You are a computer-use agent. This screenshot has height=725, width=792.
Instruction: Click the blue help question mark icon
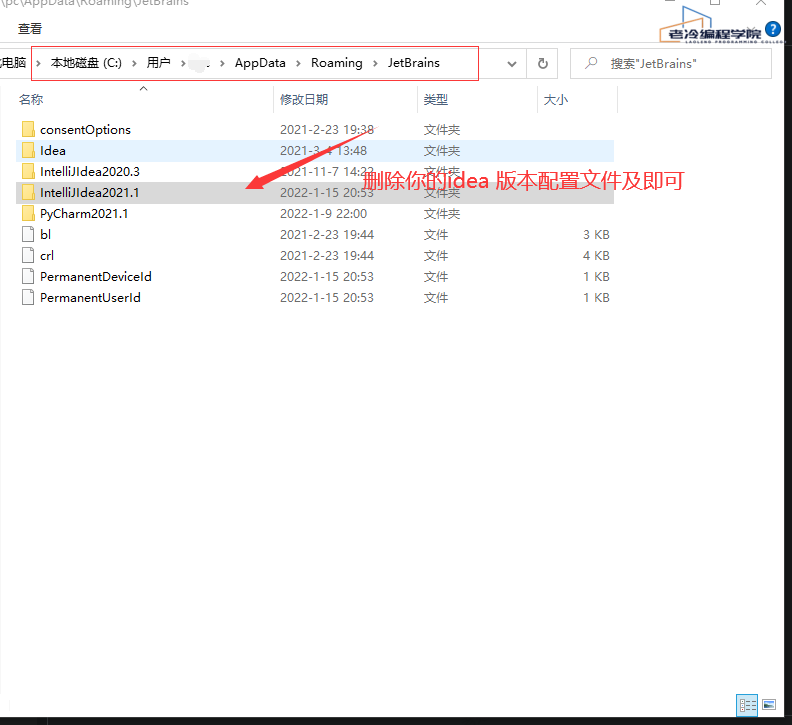pyautogui.click(x=773, y=29)
